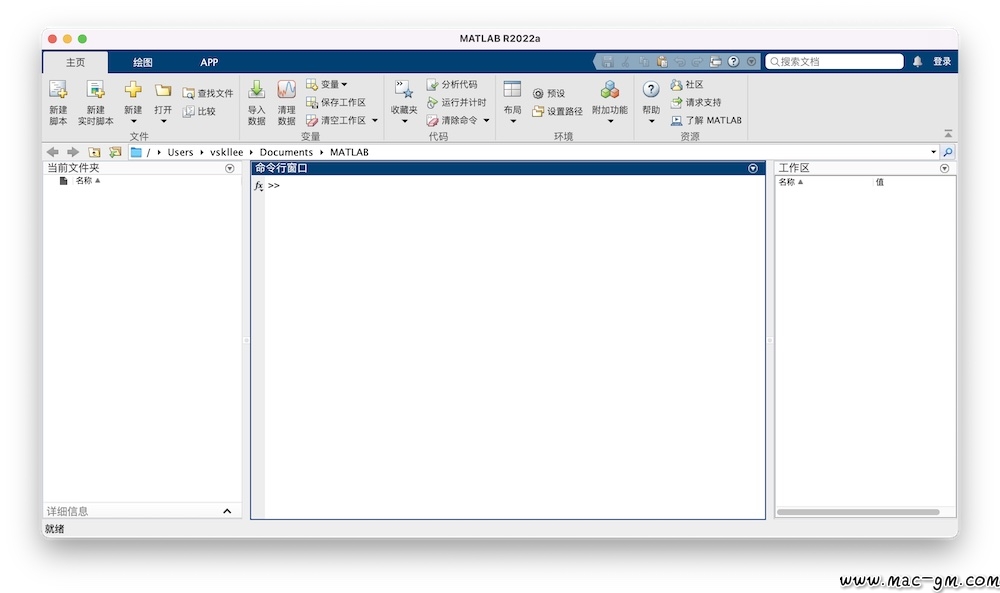Screen dimensions: 1000x593
Task: Sort by 名称 column in current folder
Action: click(x=88, y=180)
